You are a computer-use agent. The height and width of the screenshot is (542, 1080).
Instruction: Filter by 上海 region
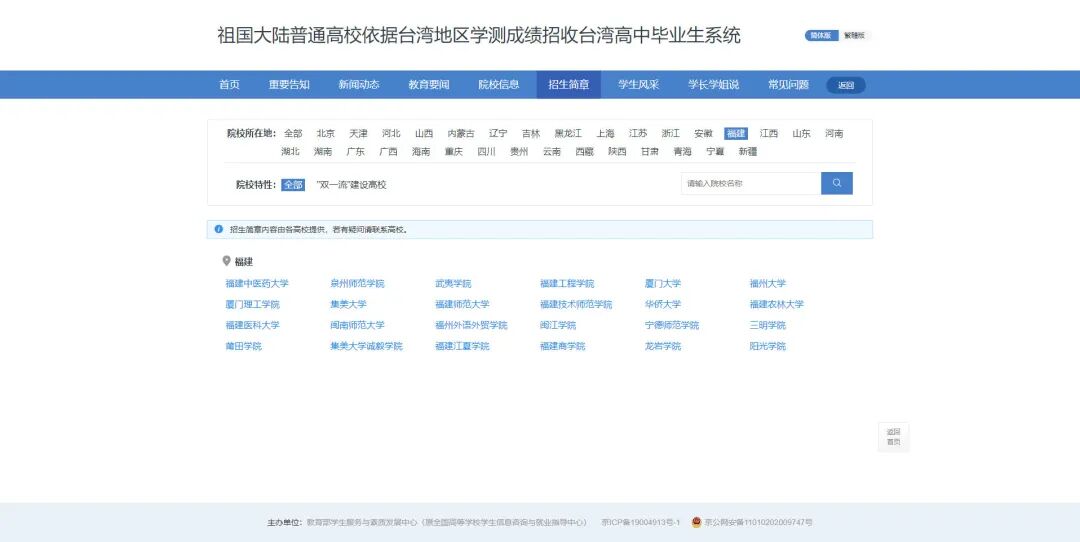tap(605, 134)
